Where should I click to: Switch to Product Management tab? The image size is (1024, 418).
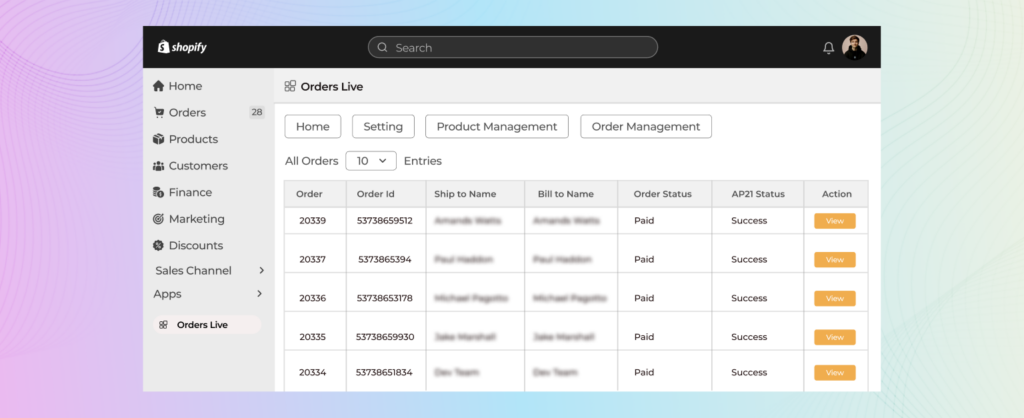coord(496,127)
